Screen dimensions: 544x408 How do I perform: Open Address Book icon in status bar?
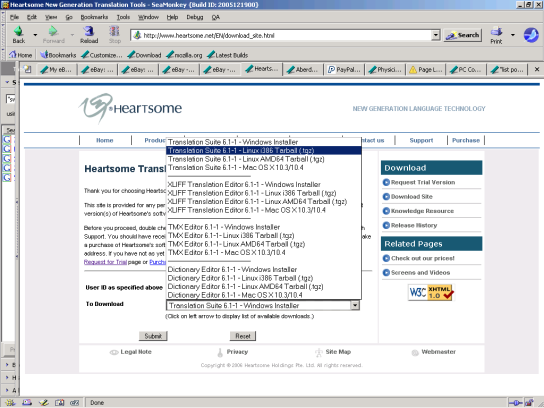pos(60,402)
